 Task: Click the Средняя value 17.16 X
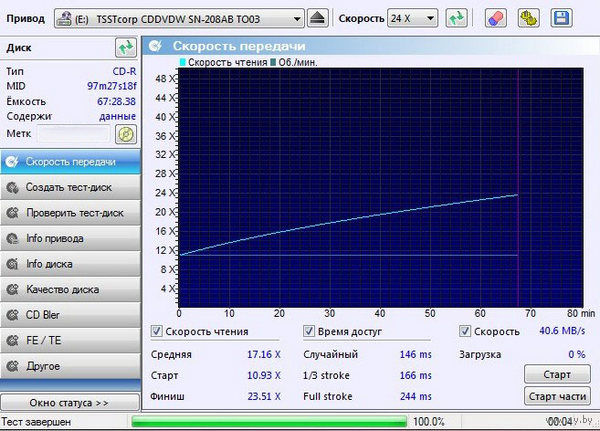pyautogui.click(x=264, y=354)
